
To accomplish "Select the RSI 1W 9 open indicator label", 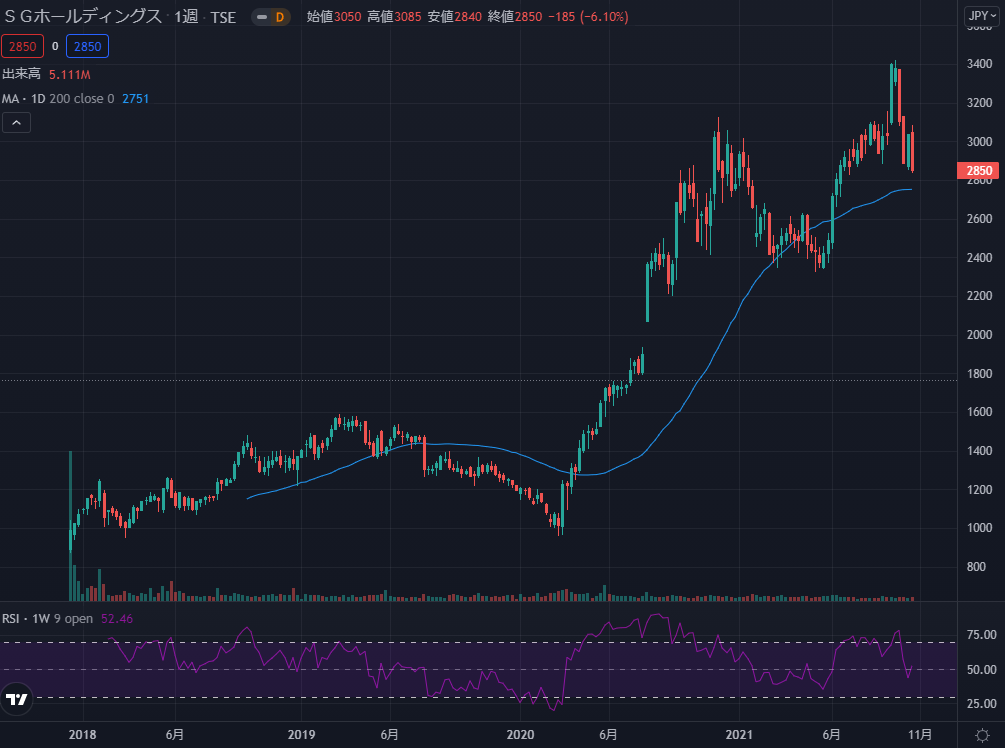I will [x=47, y=619].
